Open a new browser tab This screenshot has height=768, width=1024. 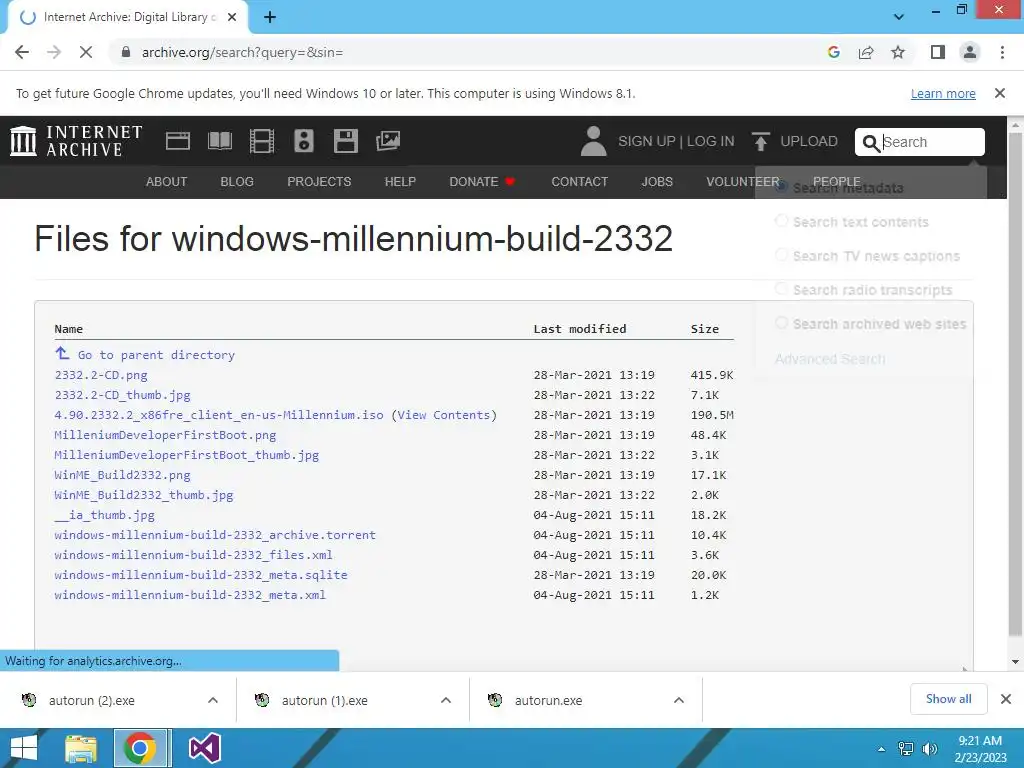[270, 17]
